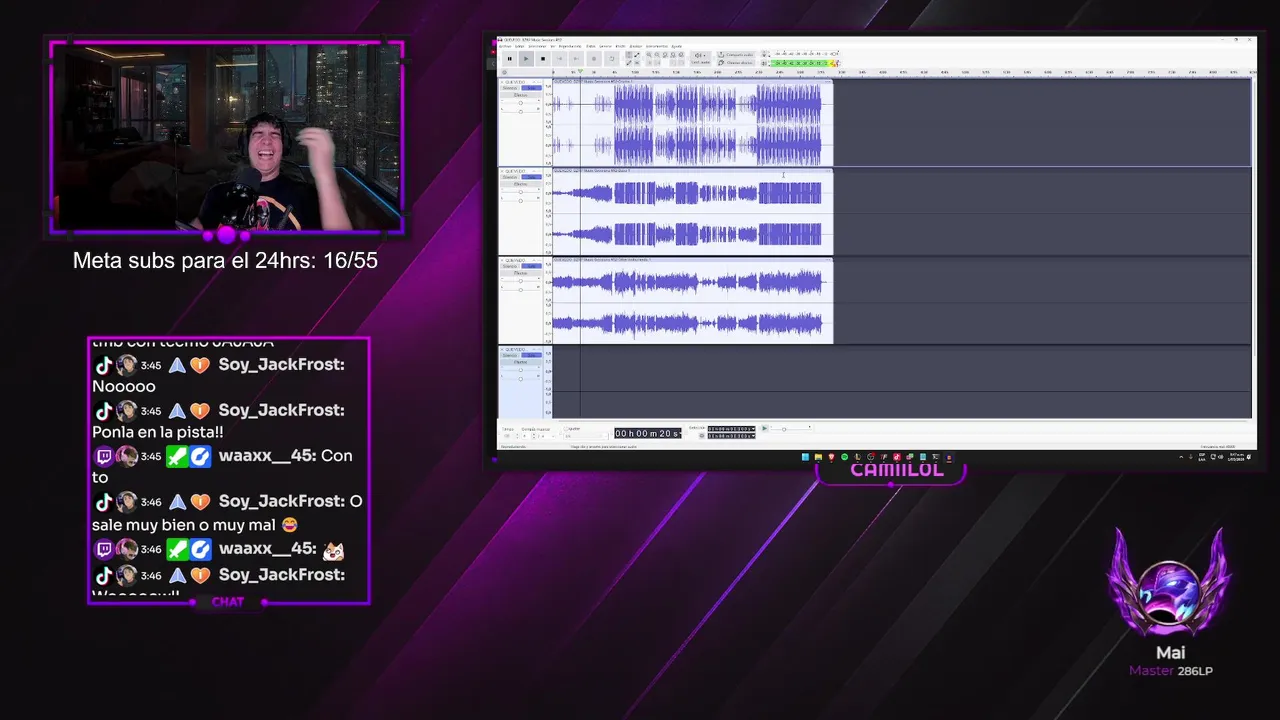The width and height of the screenshot is (1280, 720).
Task: Click the Silence audio selection icon
Action: (x=658, y=63)
